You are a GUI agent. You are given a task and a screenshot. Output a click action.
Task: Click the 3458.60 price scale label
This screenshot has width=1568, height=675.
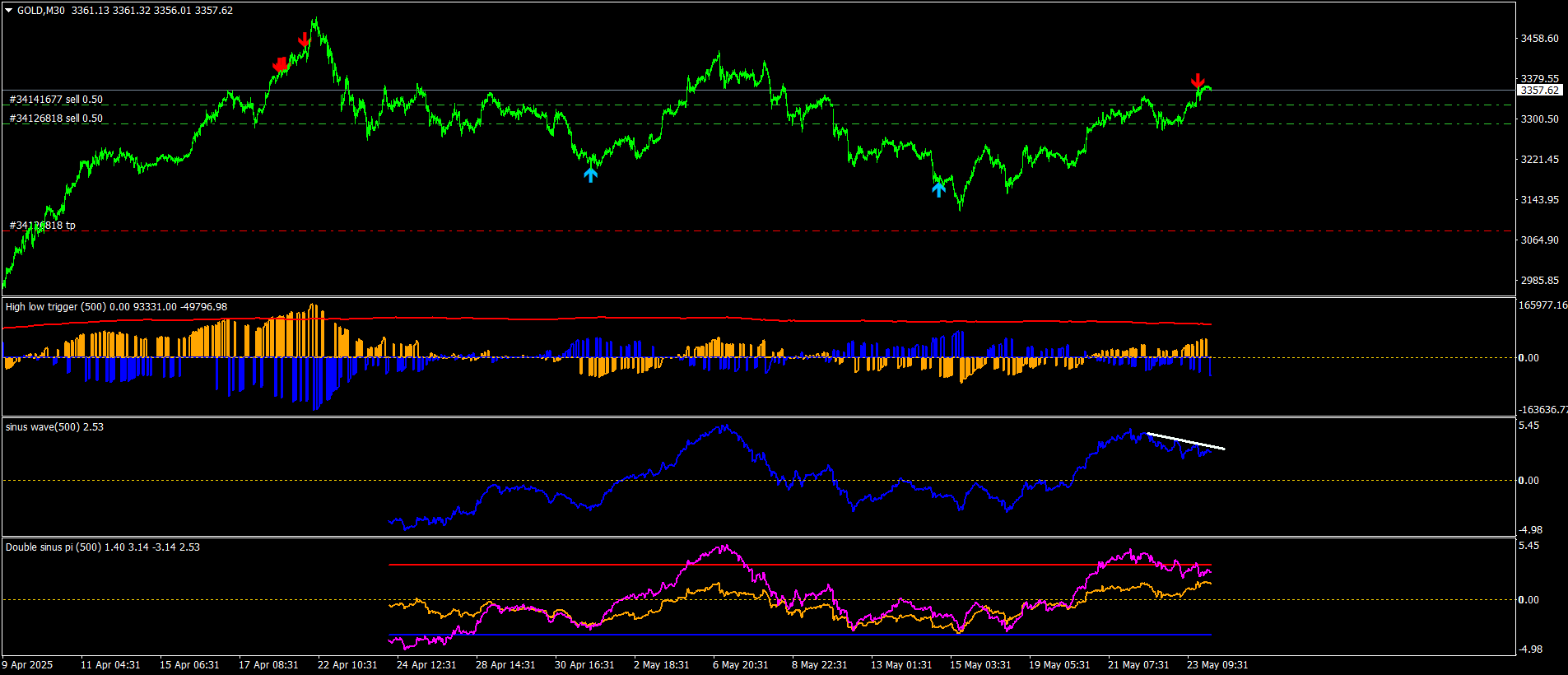coord(1539,39)
